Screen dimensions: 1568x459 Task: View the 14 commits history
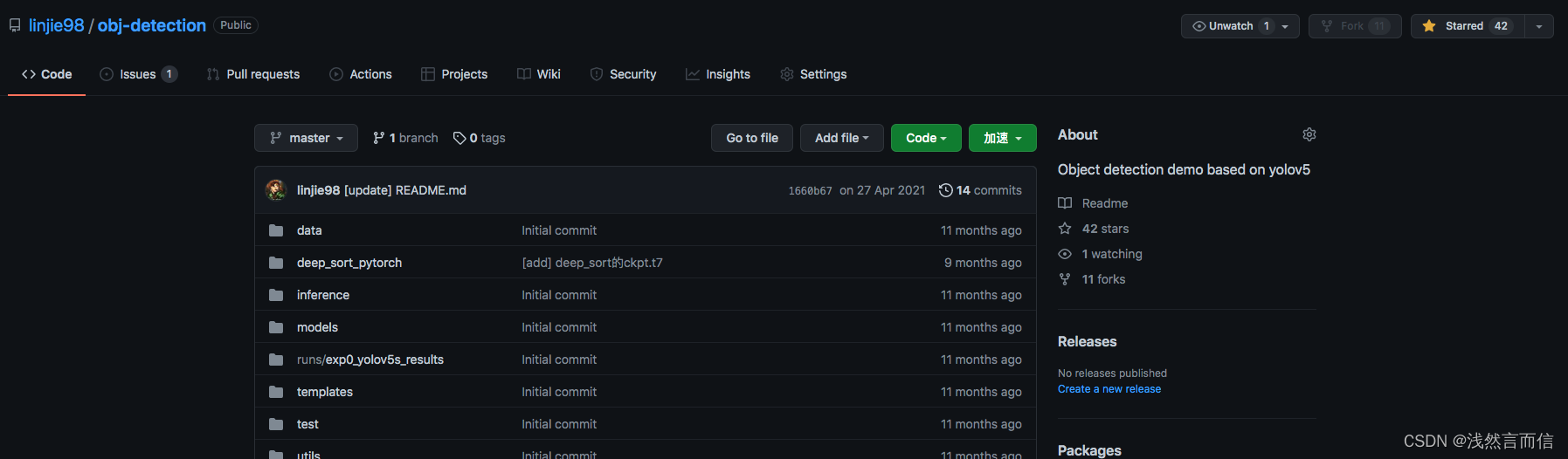point(980,190)
